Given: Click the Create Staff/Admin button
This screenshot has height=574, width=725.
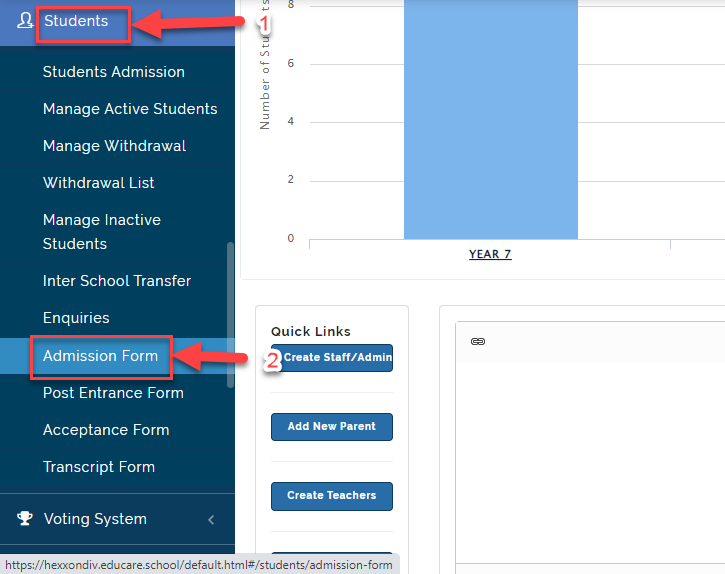Looking at the screenshot, I should (332, 358).
